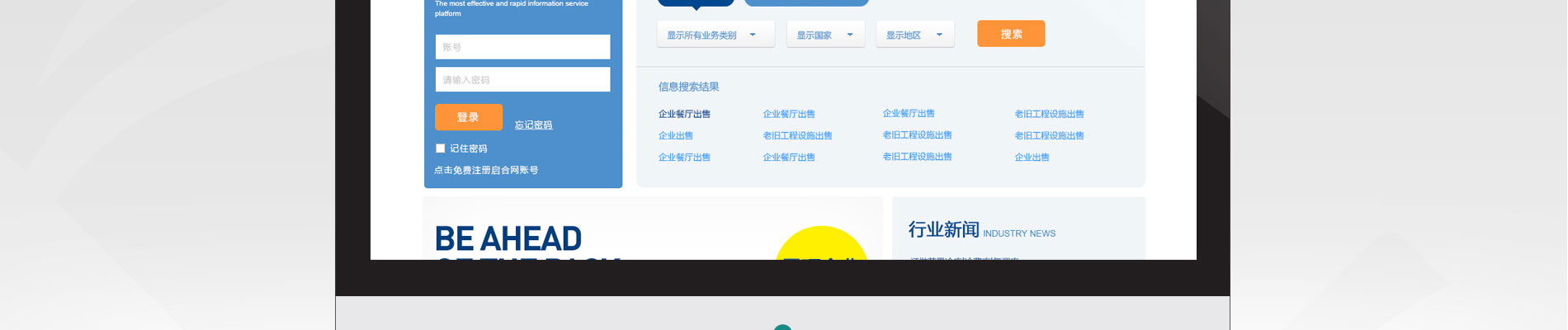
Task: Tick the 记住密码 remember password checkbox
Action: coord(441,148)
